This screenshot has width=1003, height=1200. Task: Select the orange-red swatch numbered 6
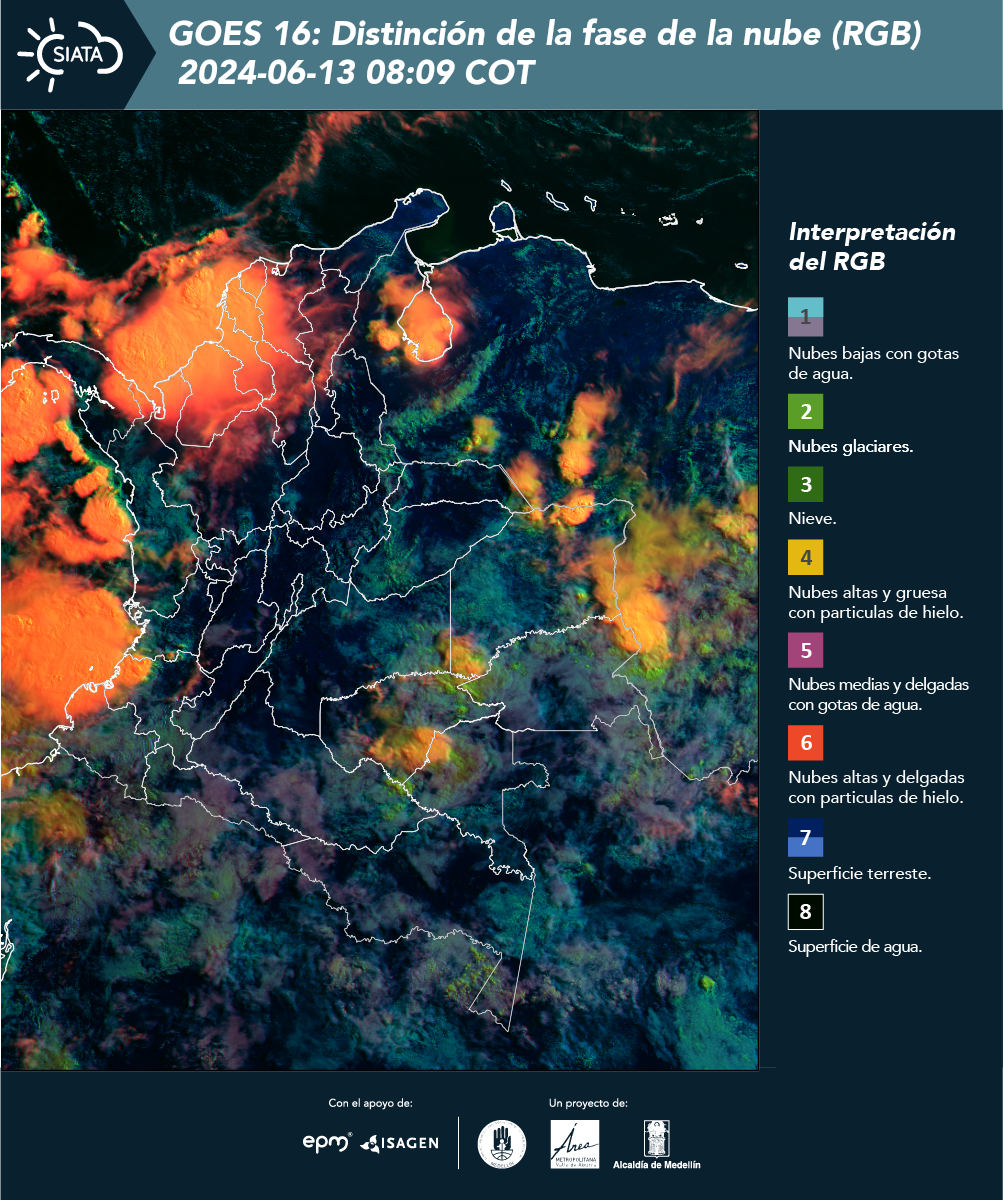tap(805, 744)
